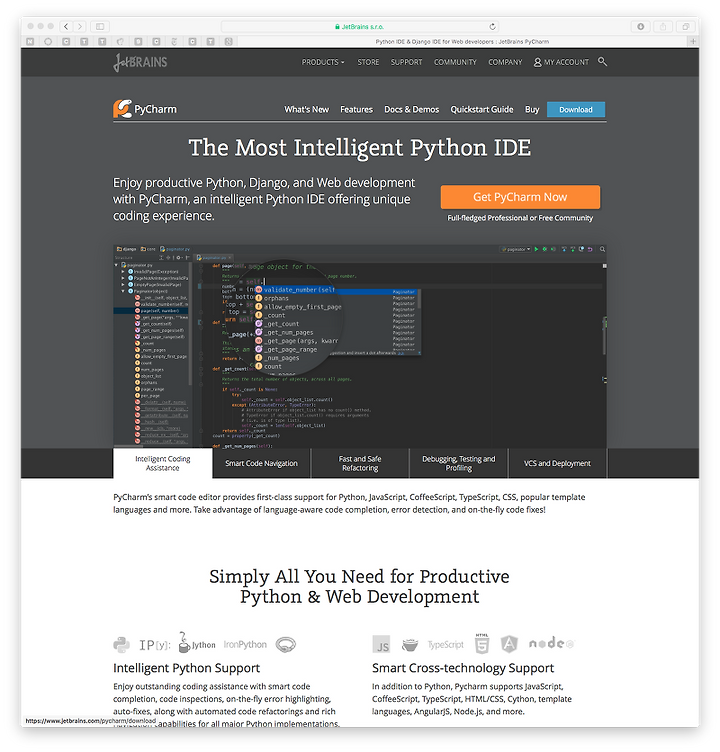Open the Quickstart Guide

(482, 109)
